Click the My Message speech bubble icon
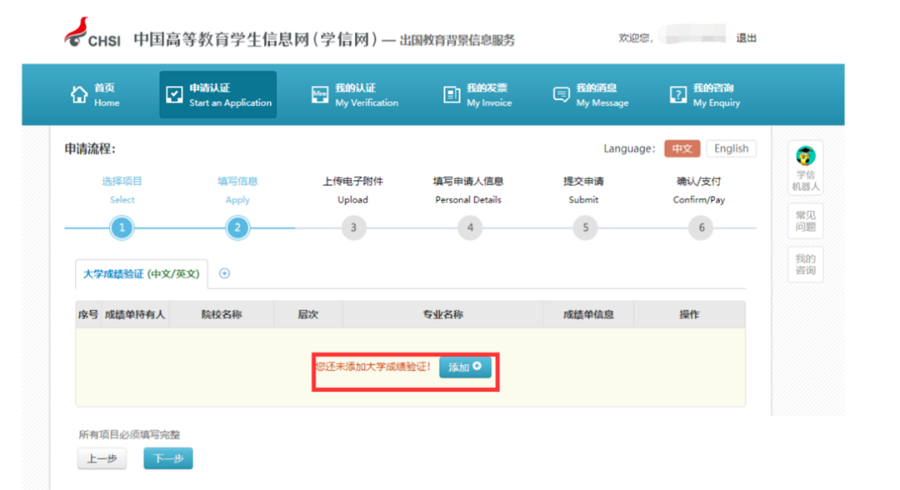This screenshot has width=900, height=490. (561, 94)
